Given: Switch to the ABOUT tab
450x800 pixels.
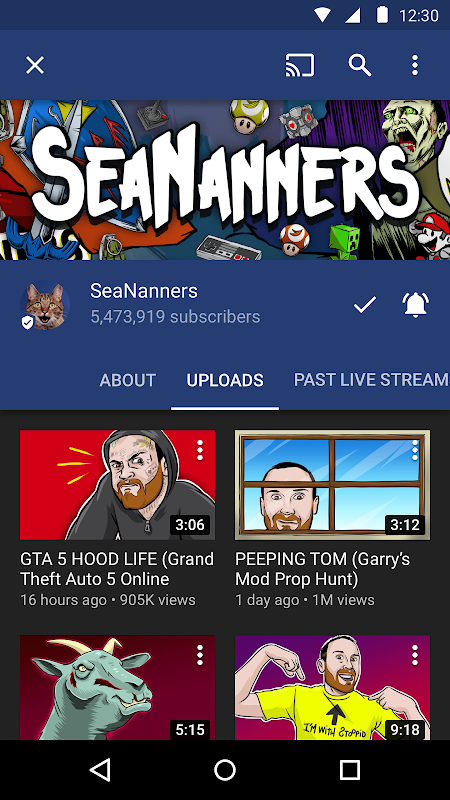Looking at the screenshot, I should coord(128,380).
